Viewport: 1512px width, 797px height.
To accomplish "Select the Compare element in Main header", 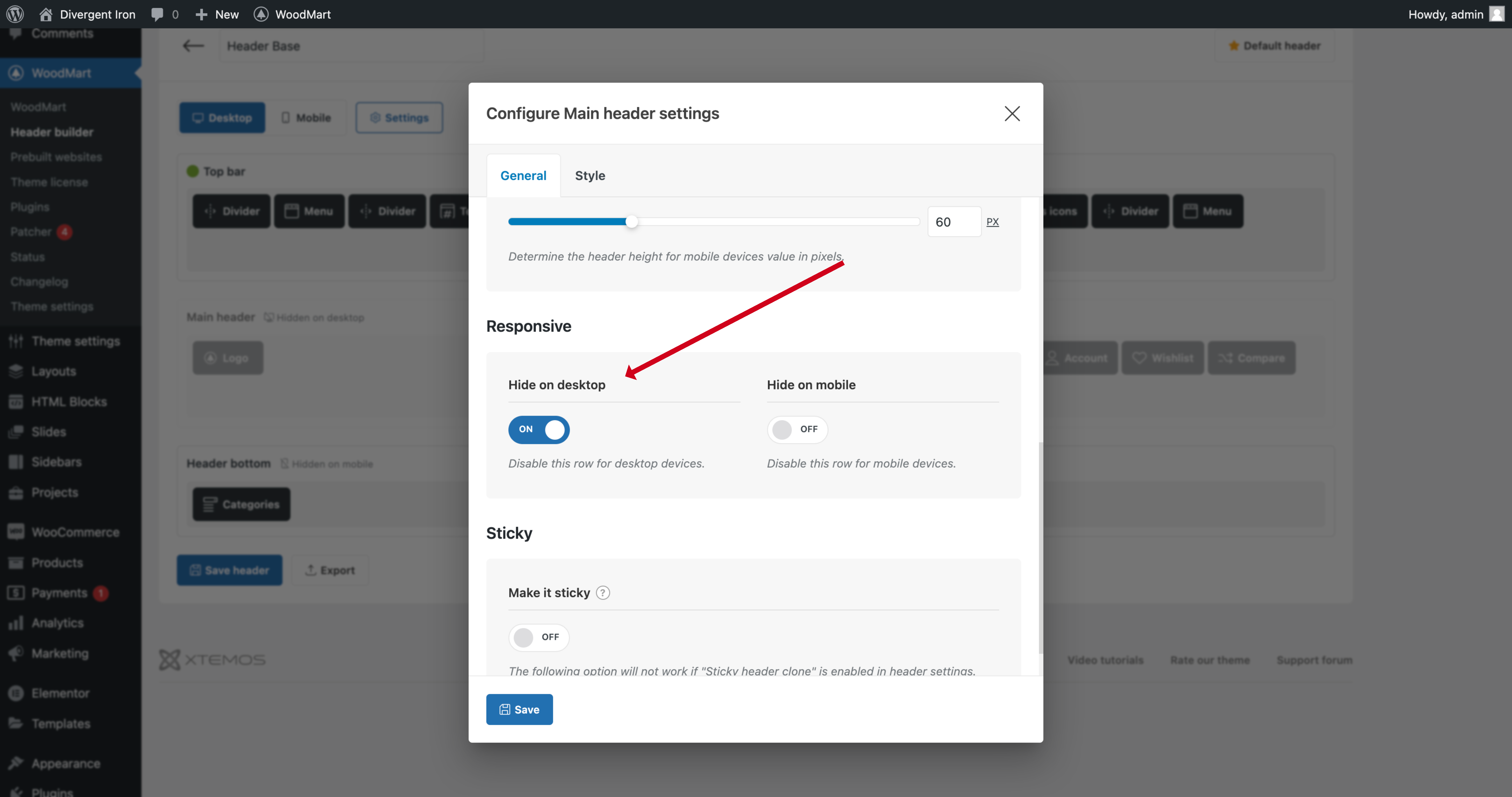I will (1251, 358).
